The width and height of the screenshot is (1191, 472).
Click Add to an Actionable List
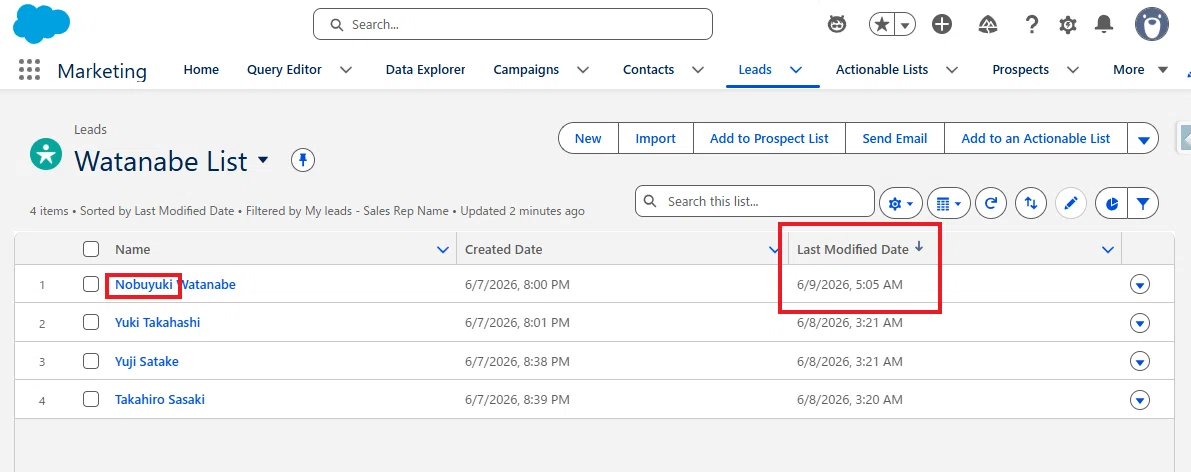tap(1036, 138)
